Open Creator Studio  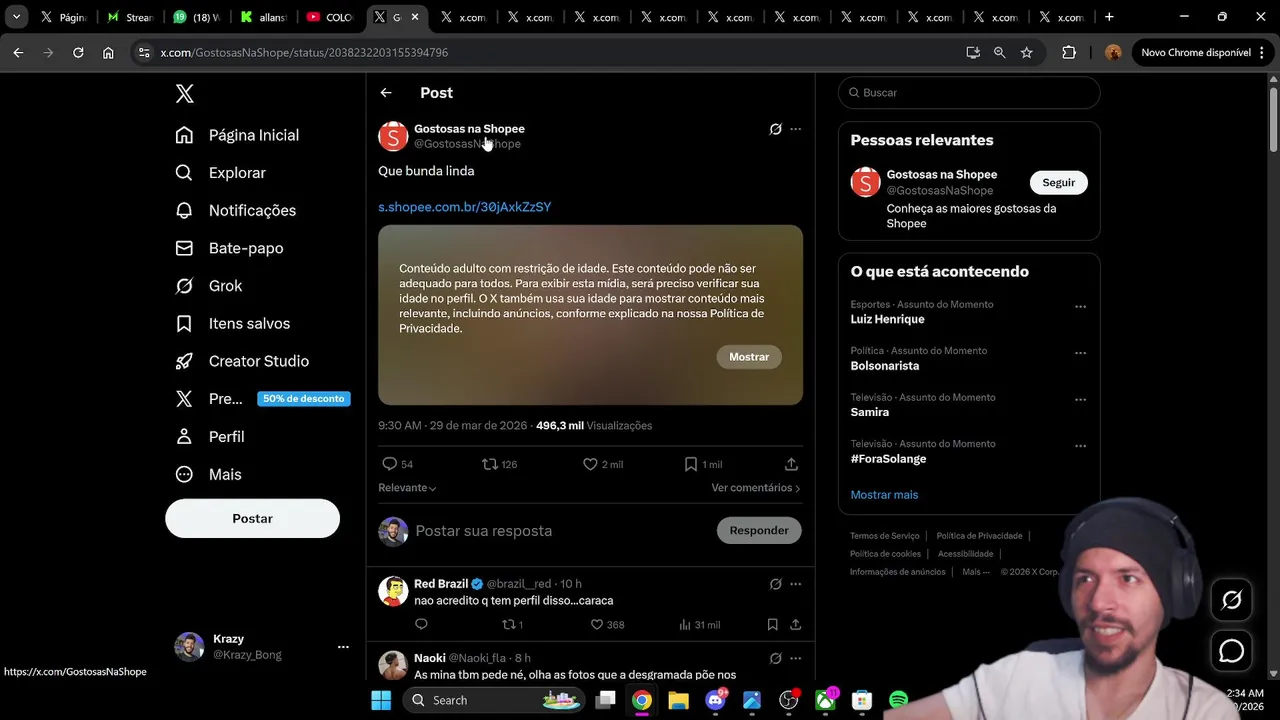coord(242,361)
